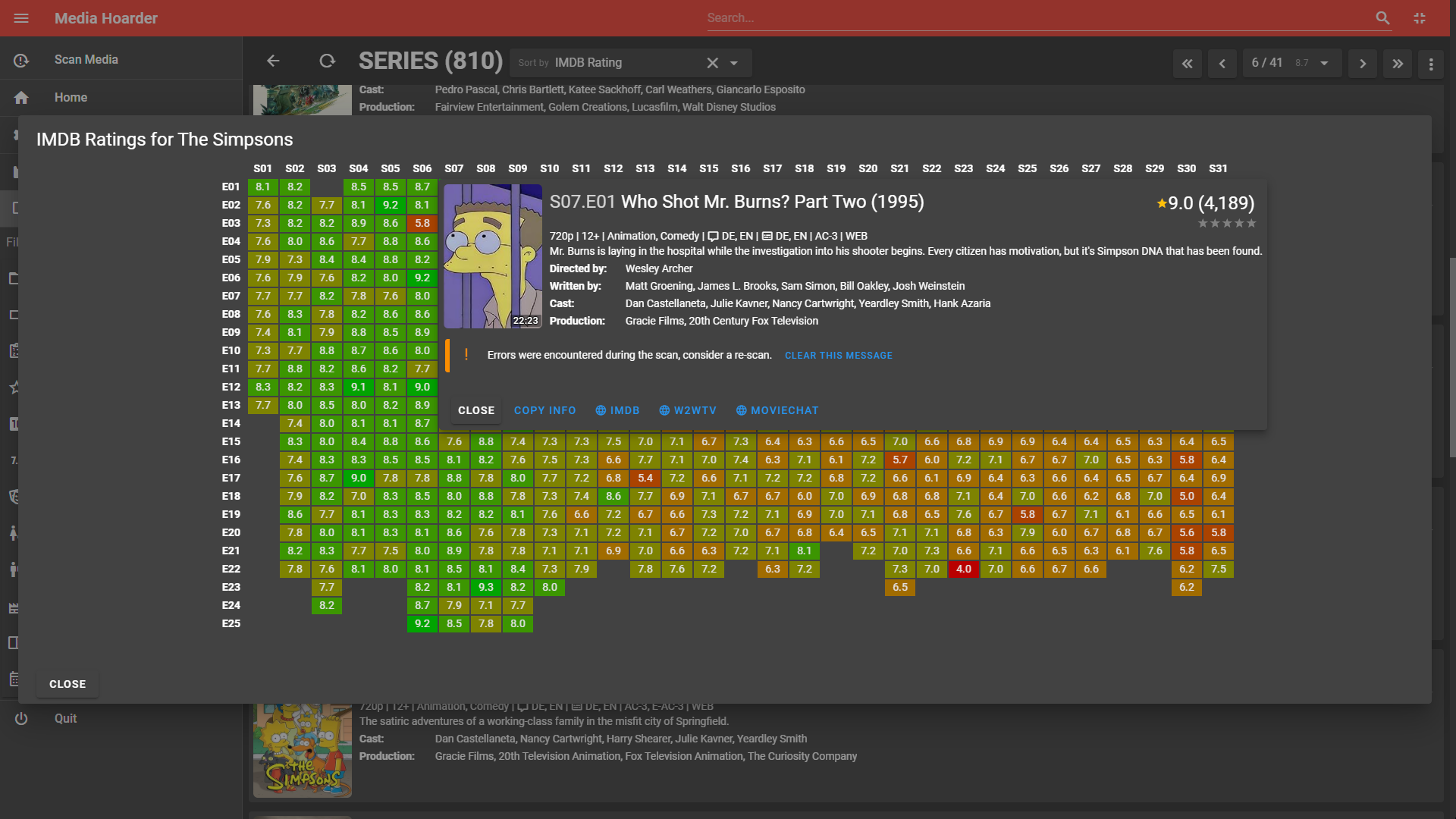Go to next page arrow
1456x819 pixels.
(x=1363, y=64)
